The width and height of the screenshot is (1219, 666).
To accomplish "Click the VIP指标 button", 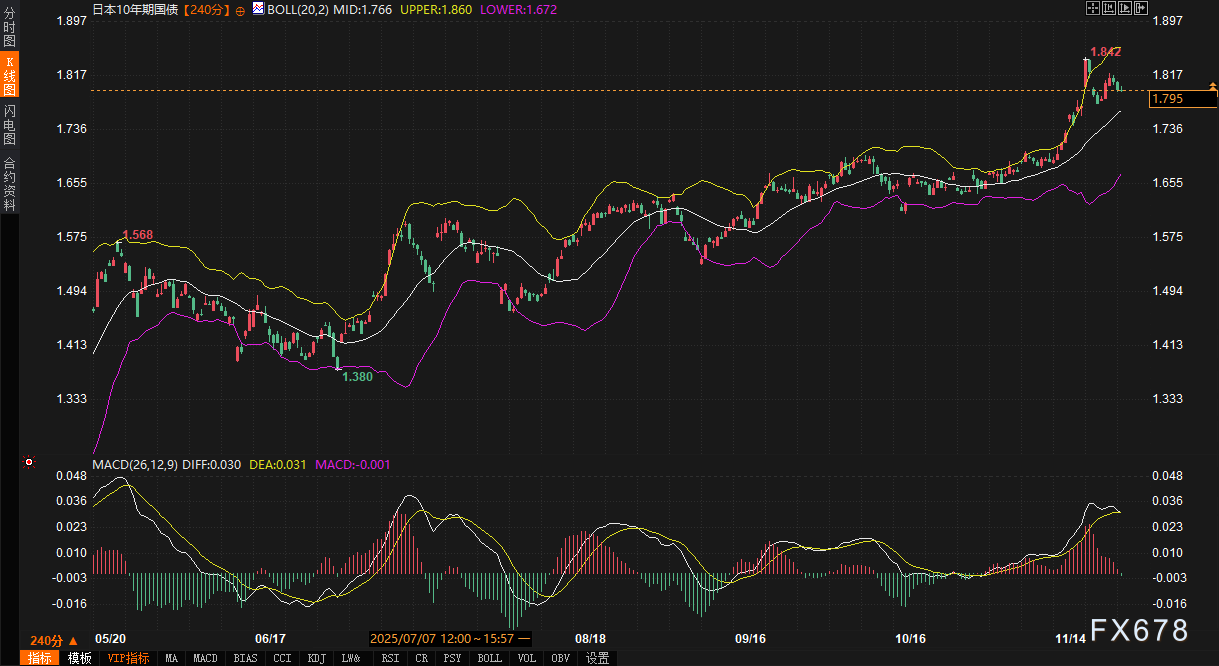I will (128, 658).
